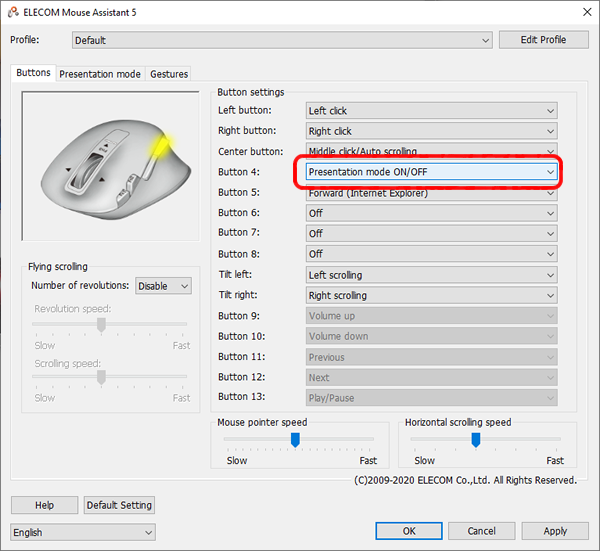Image resolution: width=600 pixels, height=551 pixels.
Task: Switch to the Buttons tab
Action: (33, 73)
